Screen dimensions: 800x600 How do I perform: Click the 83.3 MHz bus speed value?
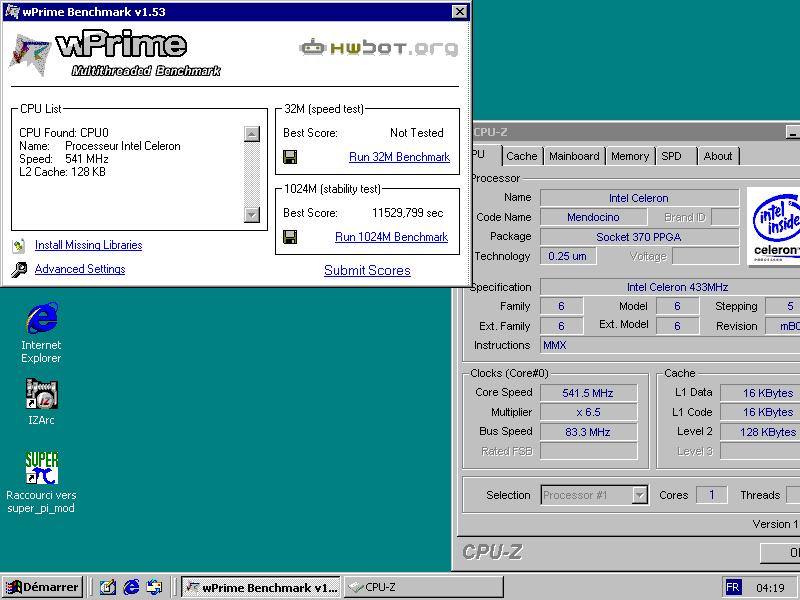[x=588, y=432]
